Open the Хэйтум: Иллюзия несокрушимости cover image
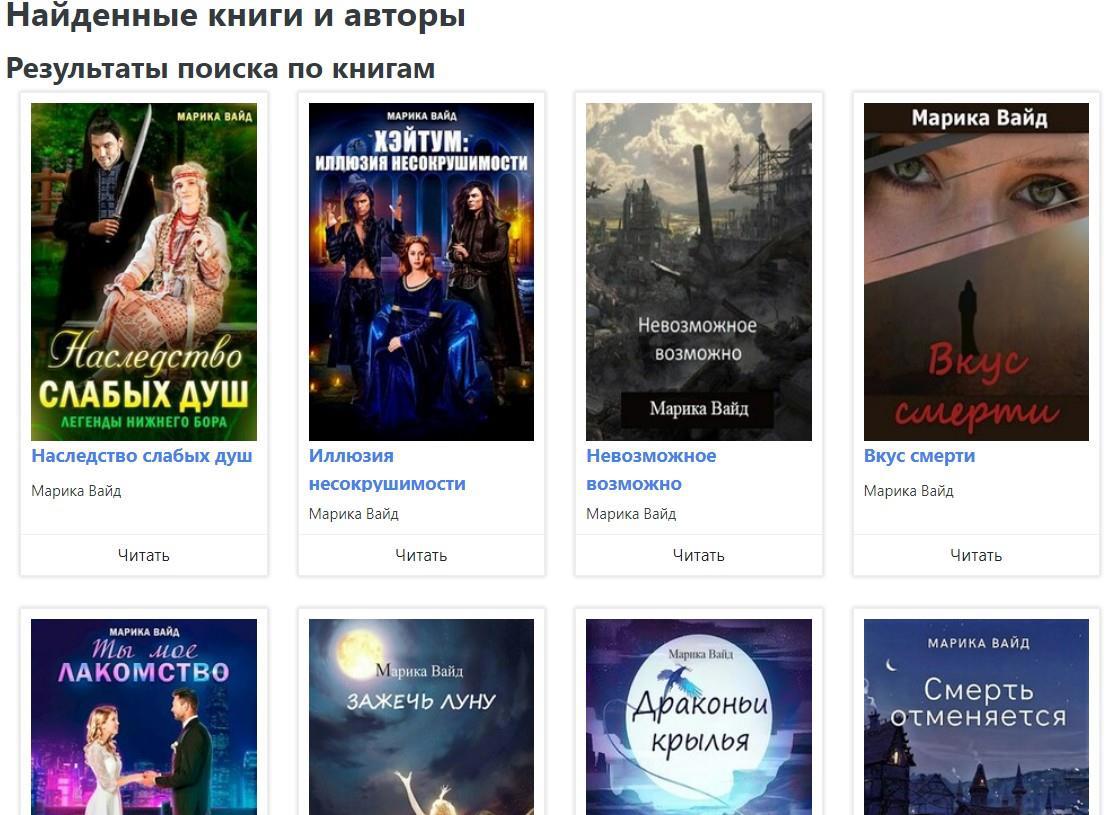 pyautogui.click(x=421, y=272)
